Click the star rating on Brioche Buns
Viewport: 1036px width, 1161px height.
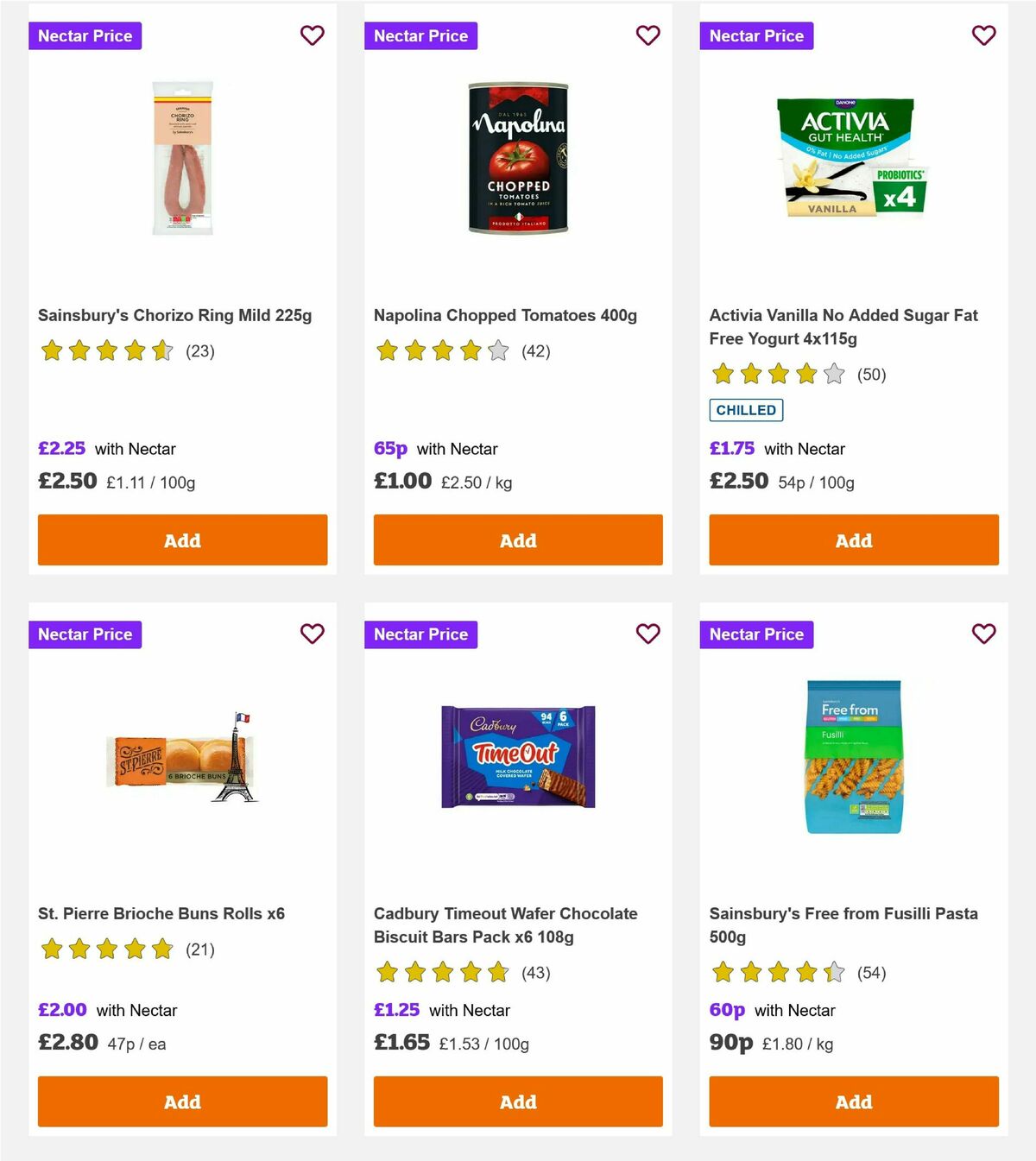(105, 949)
